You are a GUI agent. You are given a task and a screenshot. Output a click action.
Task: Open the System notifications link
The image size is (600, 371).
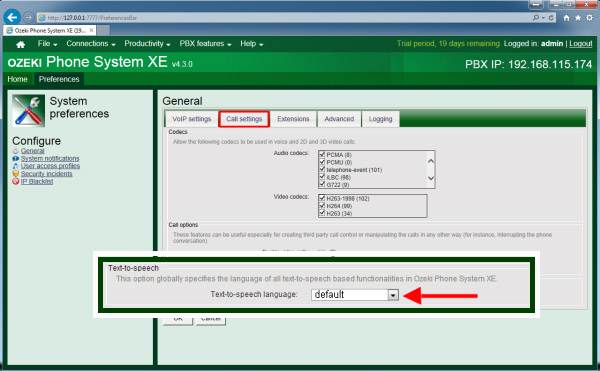50,158
